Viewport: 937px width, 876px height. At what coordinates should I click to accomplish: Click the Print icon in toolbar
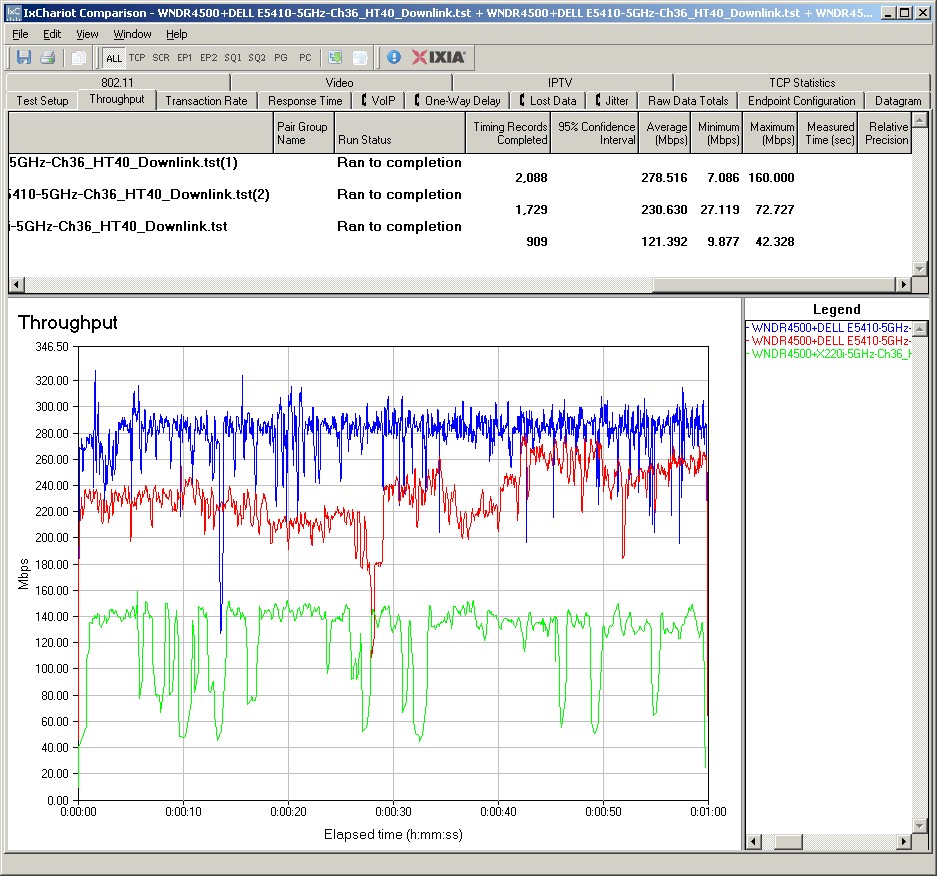48,57
